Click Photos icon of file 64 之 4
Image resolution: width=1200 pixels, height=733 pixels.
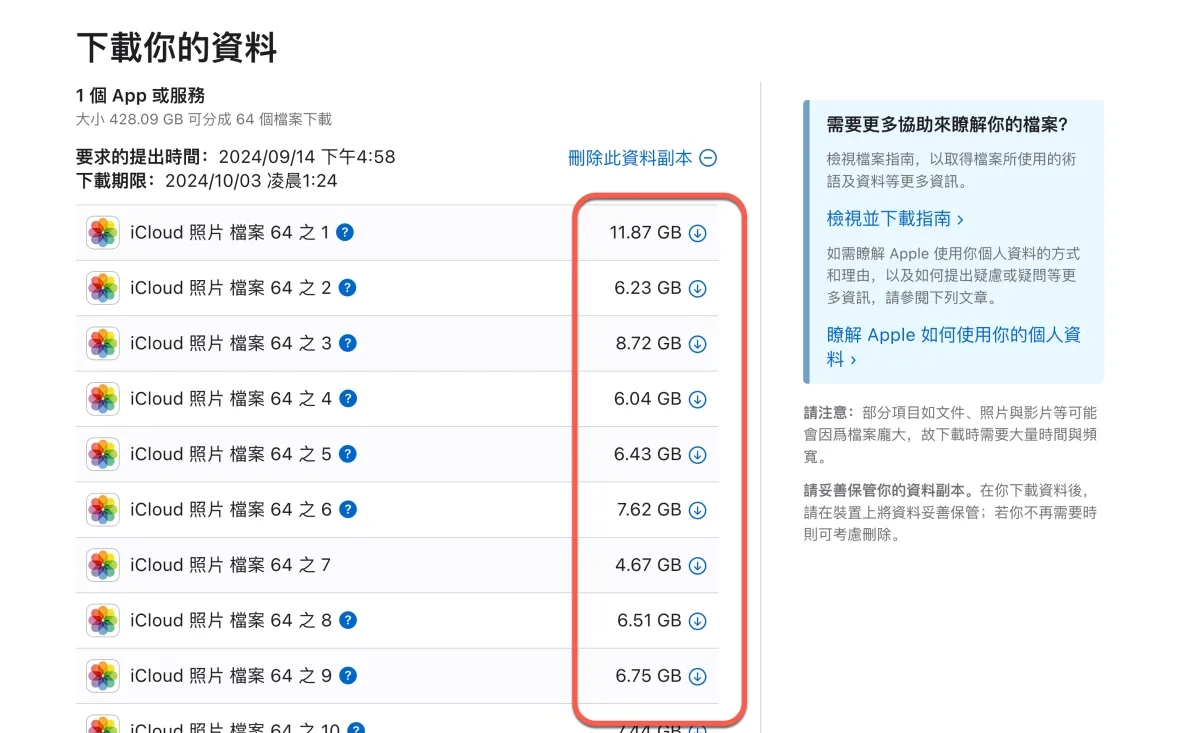click(x=103, y=399)
